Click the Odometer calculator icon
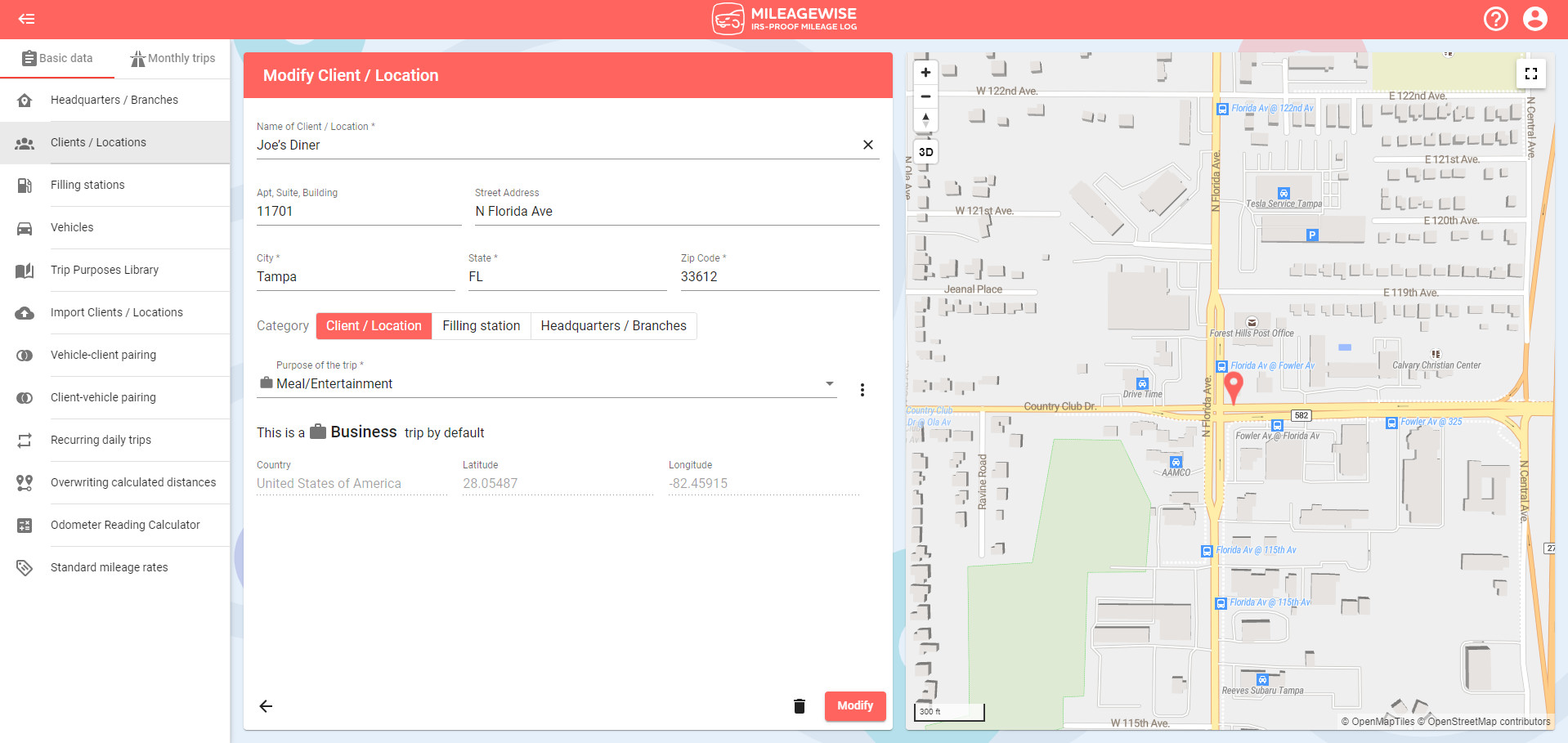 25,526
